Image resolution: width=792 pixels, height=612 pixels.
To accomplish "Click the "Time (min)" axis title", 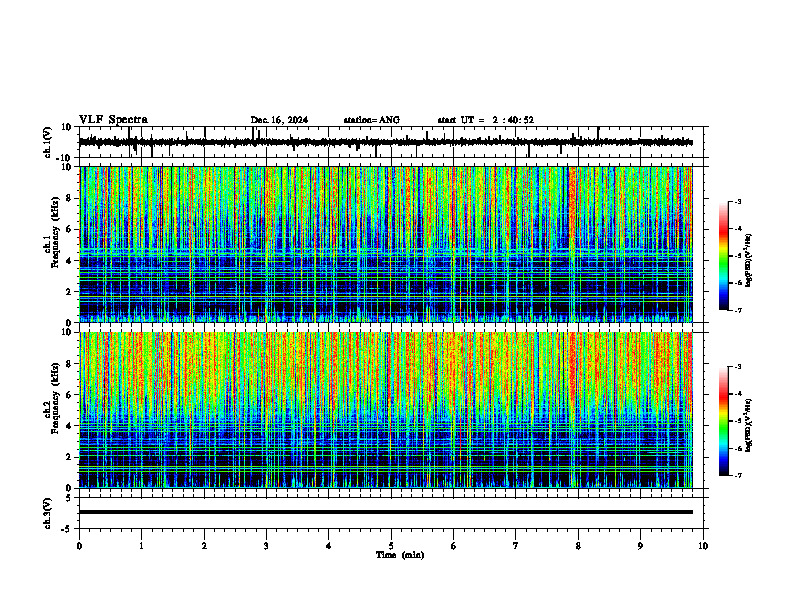I will click(x=400, y=555).
